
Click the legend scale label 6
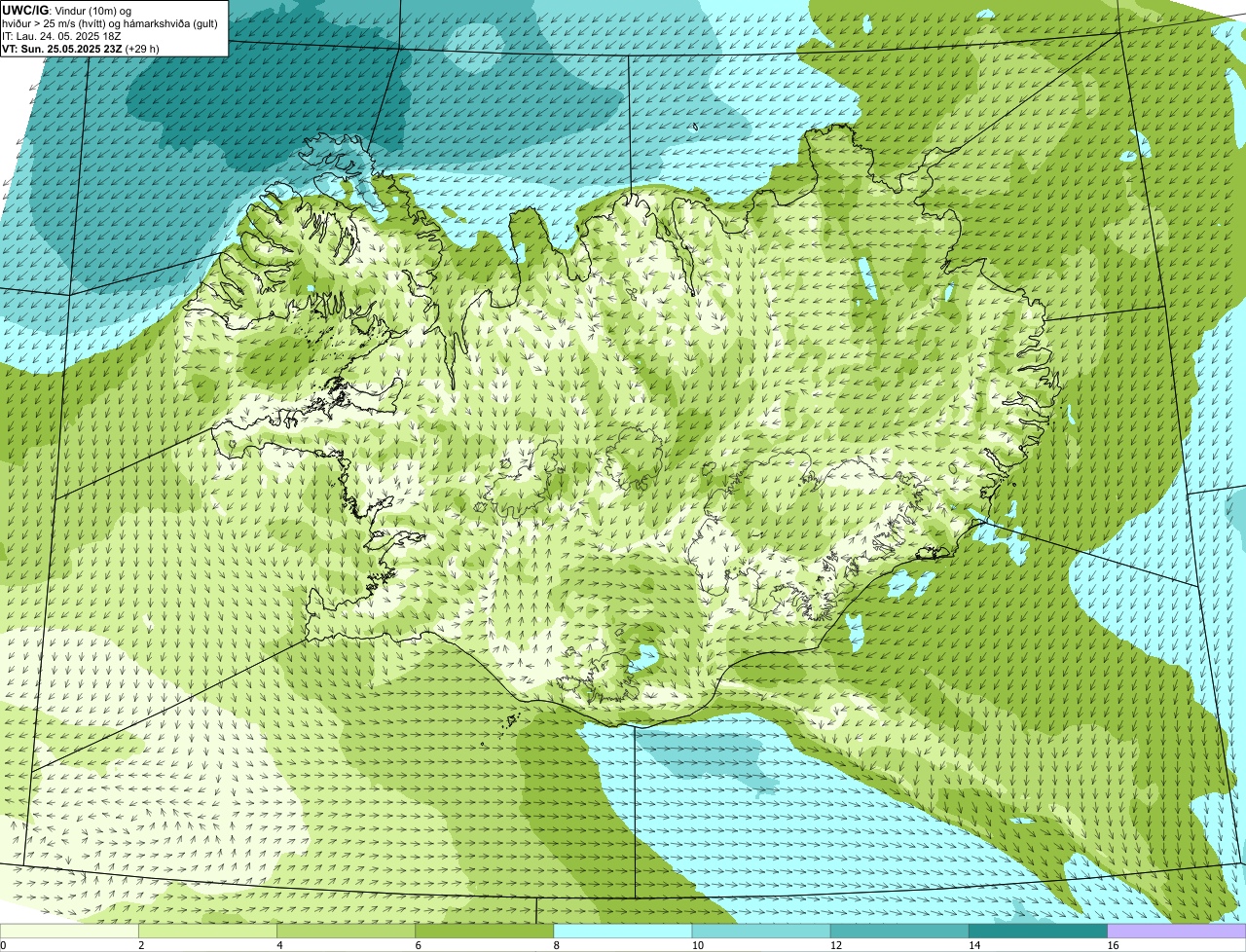point(418,945)
